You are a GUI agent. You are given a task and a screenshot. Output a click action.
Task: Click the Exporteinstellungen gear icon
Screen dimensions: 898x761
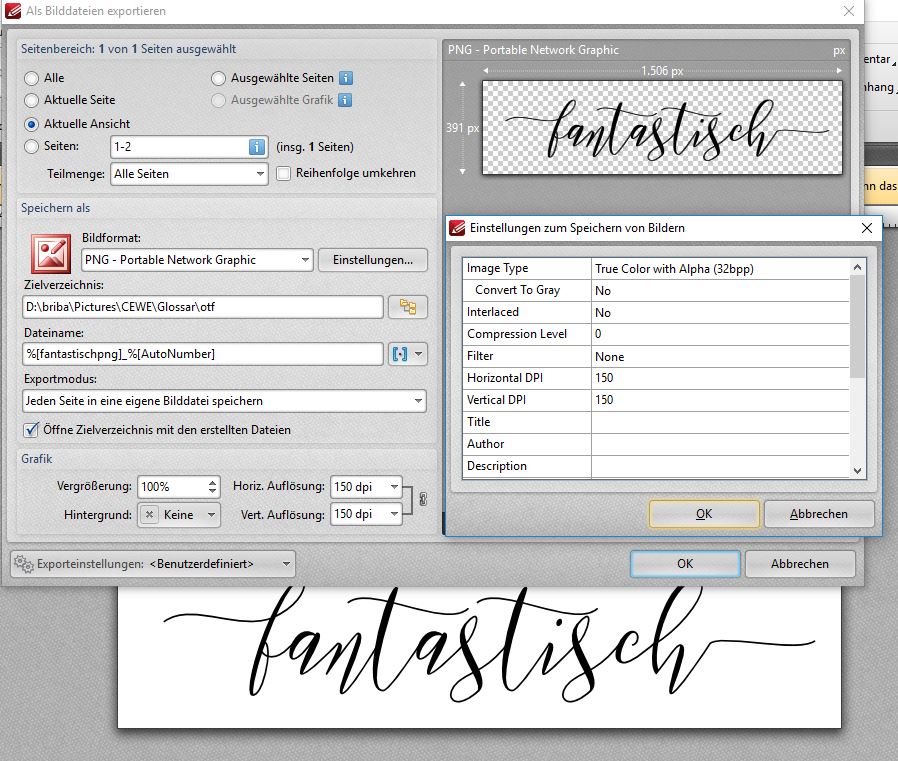coord(24,564)
